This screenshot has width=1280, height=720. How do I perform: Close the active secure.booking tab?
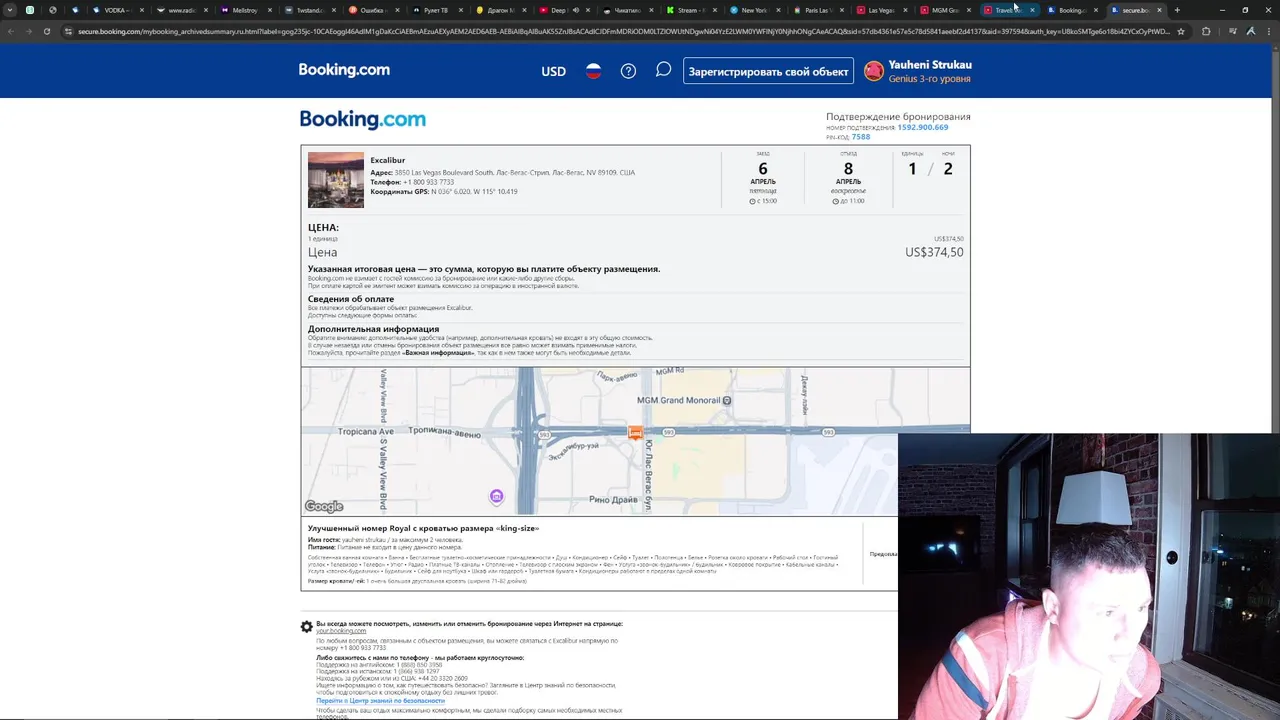pyautogui.click(x=1160, y=10)
